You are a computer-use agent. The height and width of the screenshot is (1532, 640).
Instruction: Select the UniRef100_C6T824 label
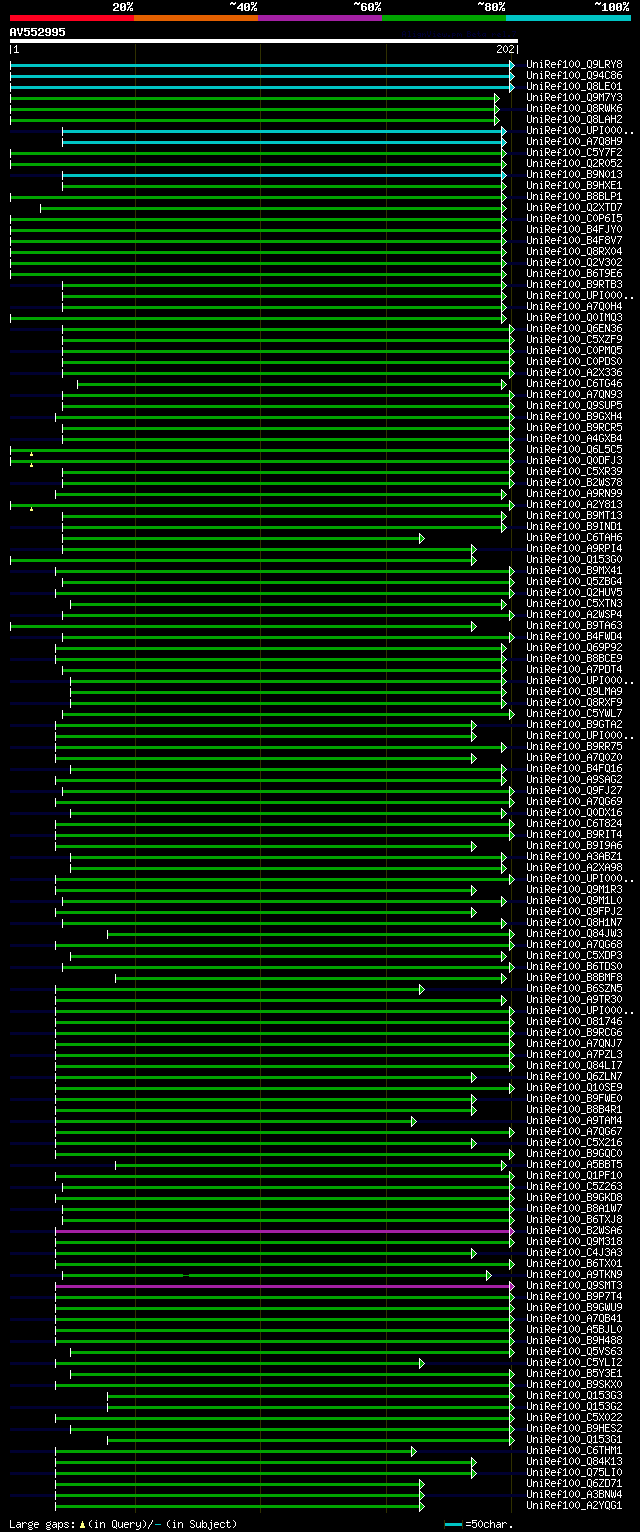(x=574, y=823)
